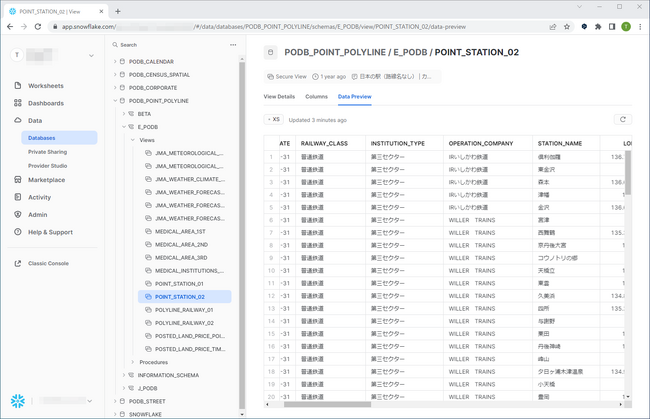Image resolution: width=650 pixels, height=419 pixels.
Task: Open Provider Studio under Data
Action: pos(47,166)
